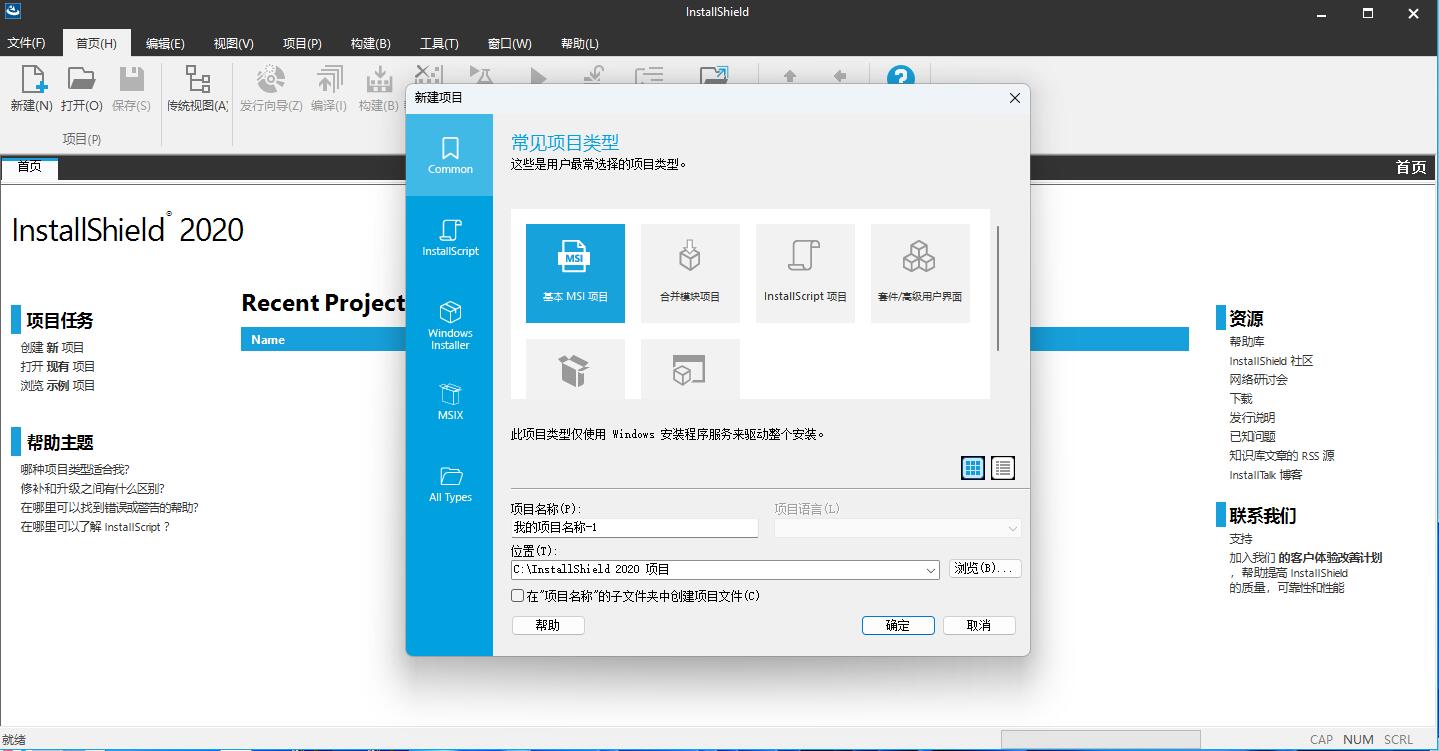
Task: Open the 窗口(W) menu
Action: click(x=510, y=43)
